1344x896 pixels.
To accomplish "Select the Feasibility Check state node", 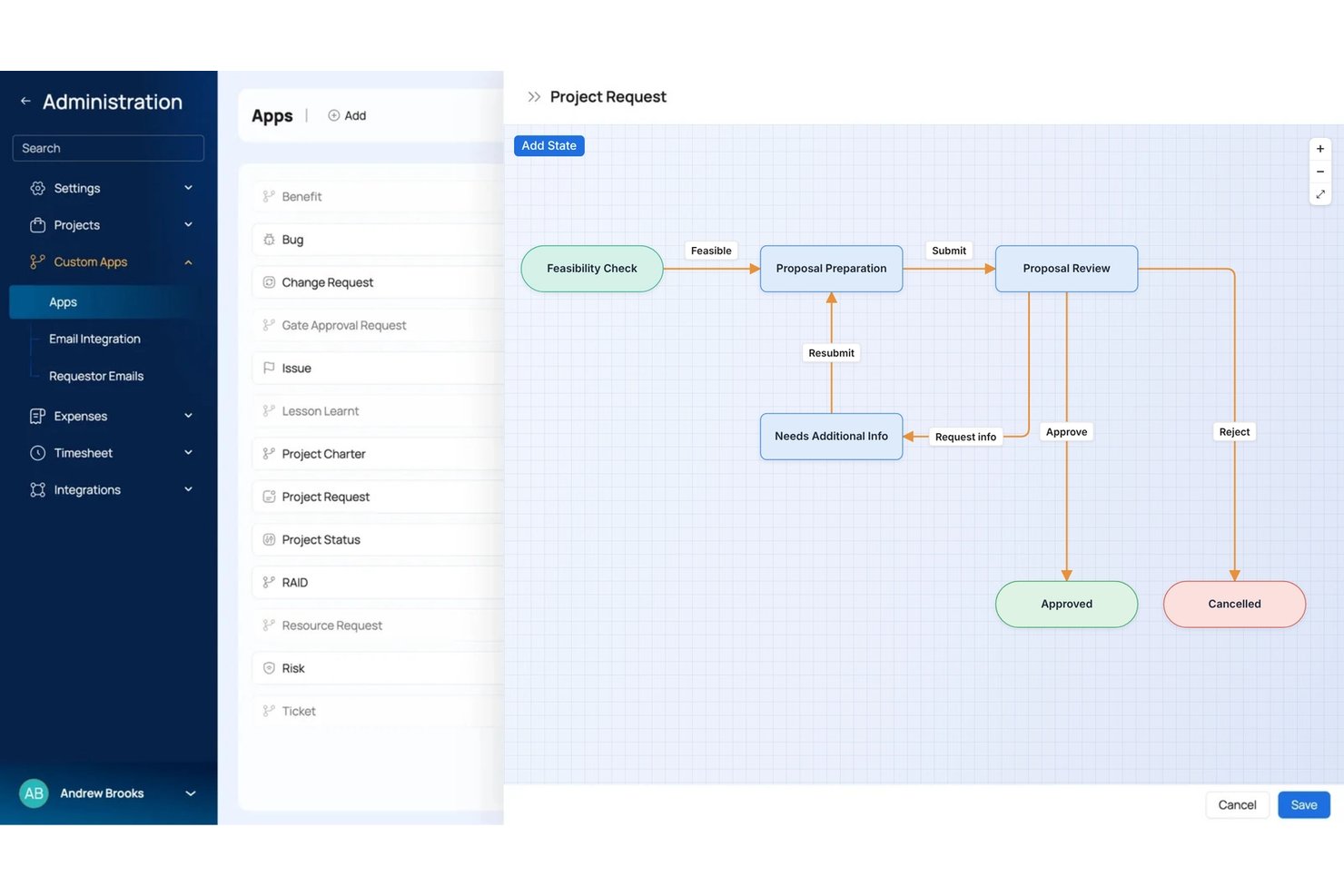I will point(592,269).
